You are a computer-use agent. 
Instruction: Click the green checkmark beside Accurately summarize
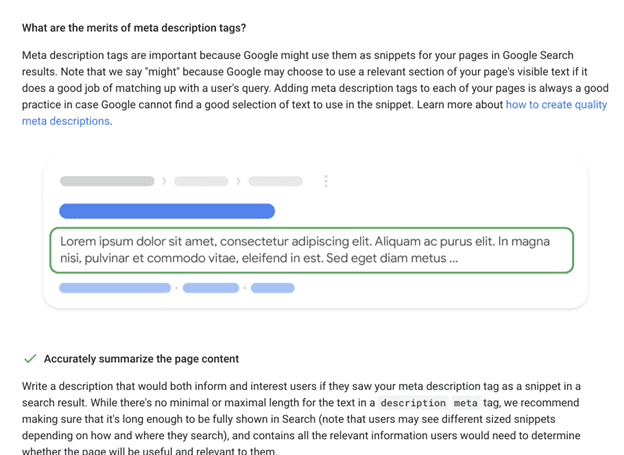30,359
